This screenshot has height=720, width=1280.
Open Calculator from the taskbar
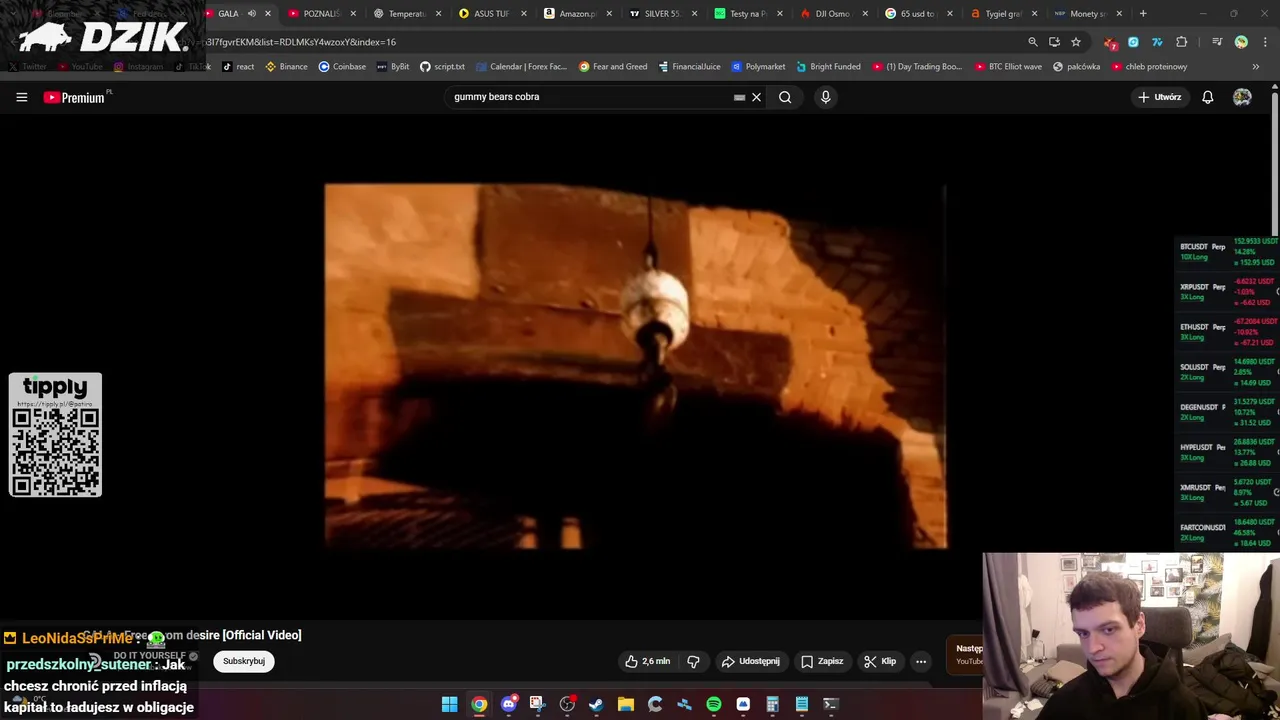(772, 704)
